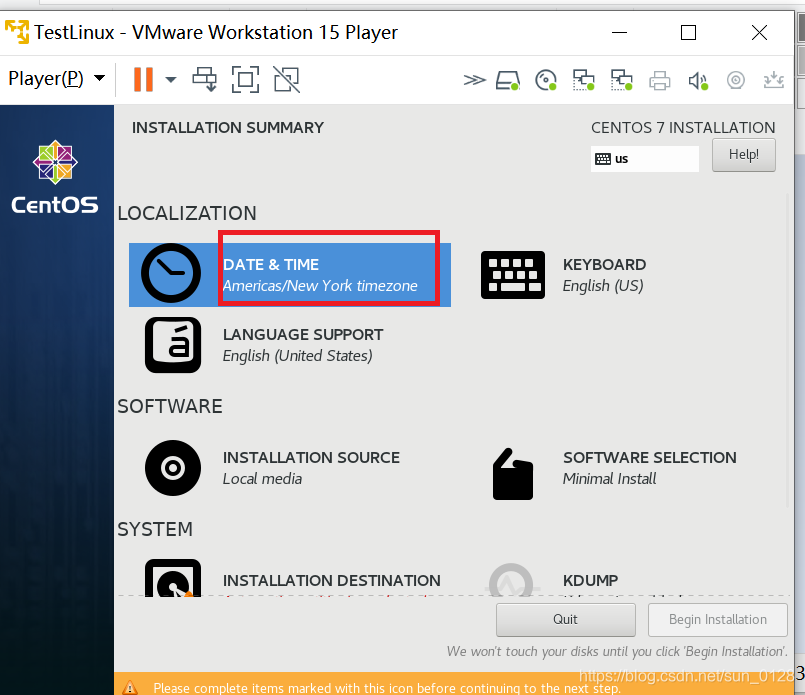Expand the power options arrow beside pause
The image size is (805, 695).
click(x=171, y=80)
